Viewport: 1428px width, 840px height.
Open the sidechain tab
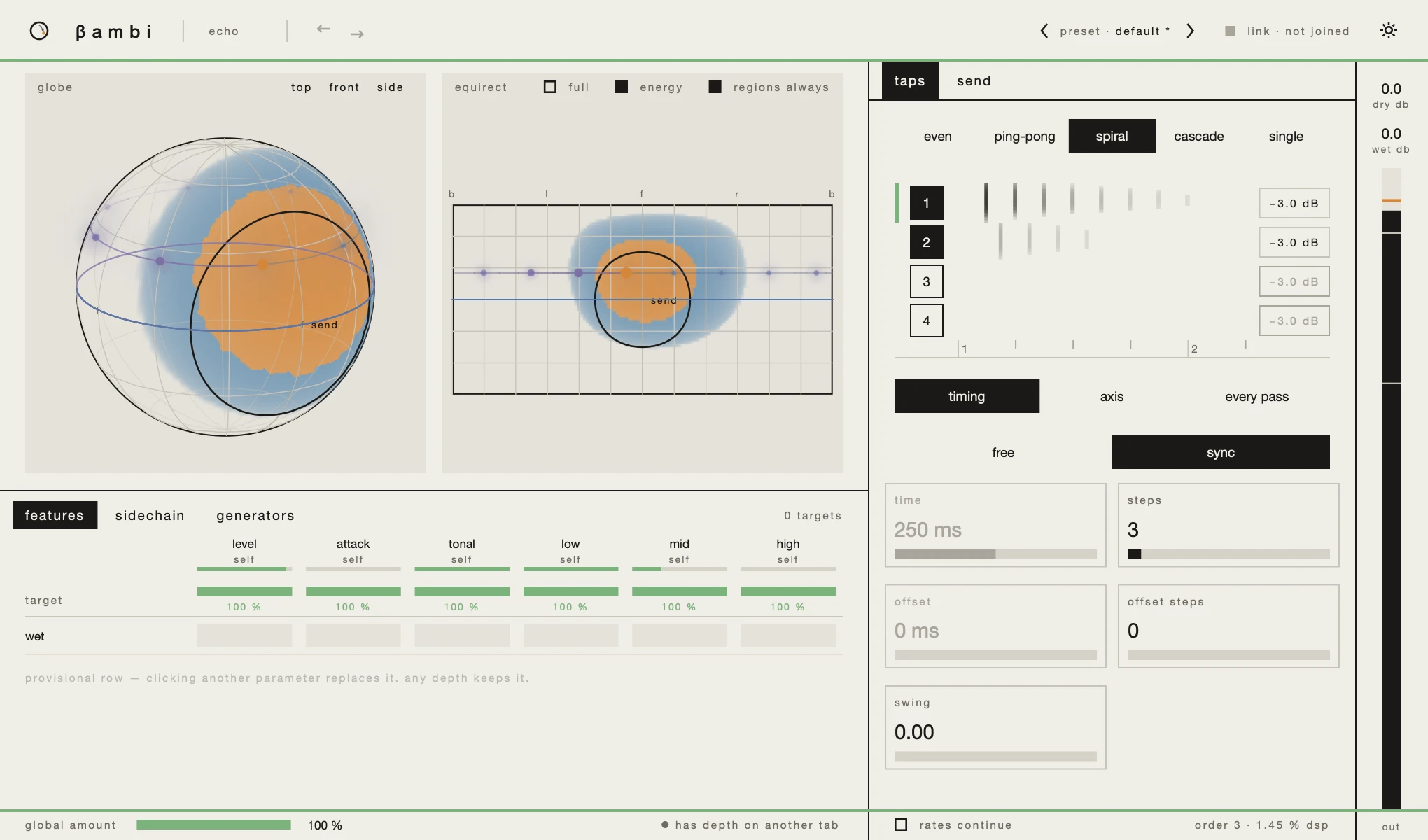click(150, 515)
